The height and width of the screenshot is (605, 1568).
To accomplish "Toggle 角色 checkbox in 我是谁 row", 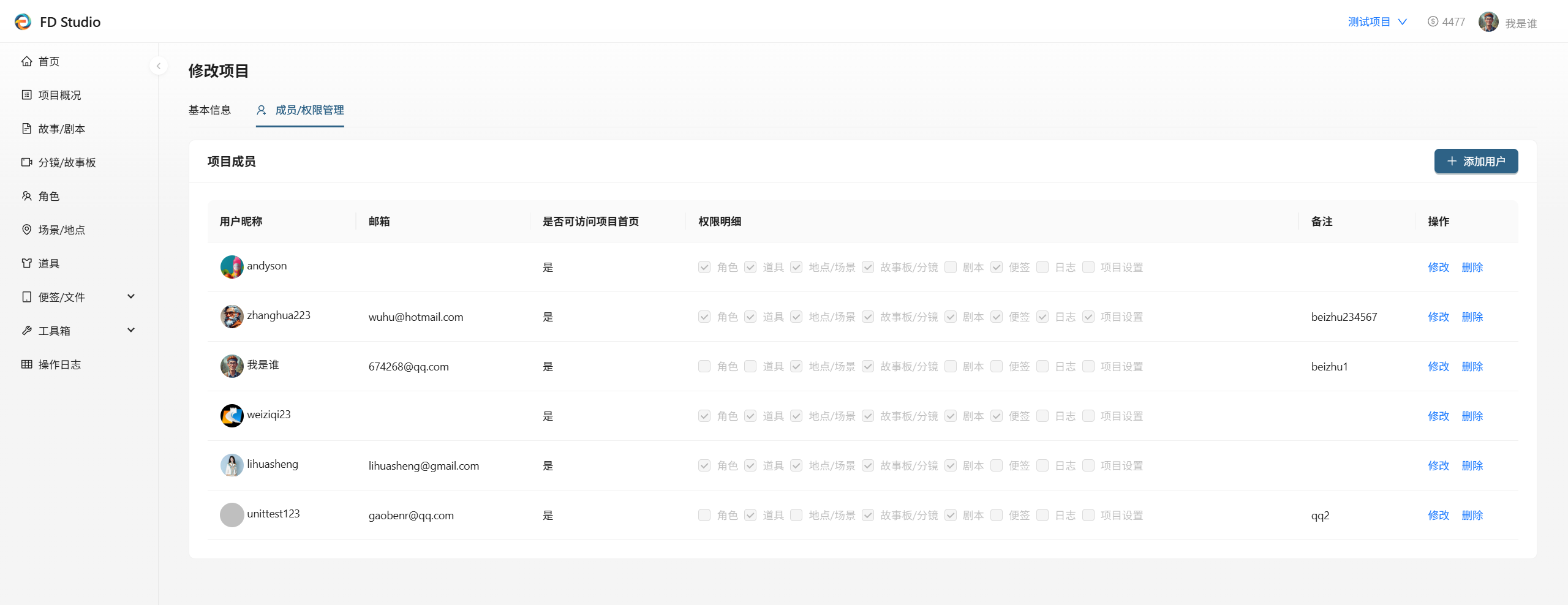I will 704,366.
